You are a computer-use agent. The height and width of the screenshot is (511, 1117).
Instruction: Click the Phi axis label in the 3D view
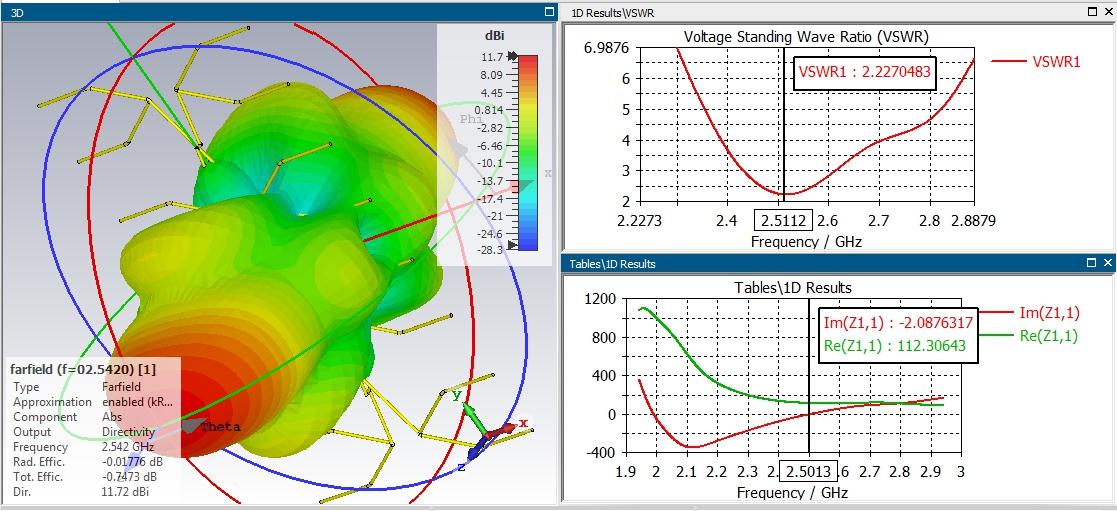(471, 119)
